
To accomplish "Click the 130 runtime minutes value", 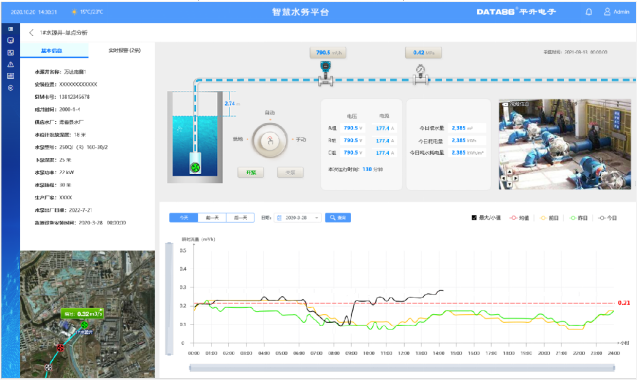I will point(367,169).
